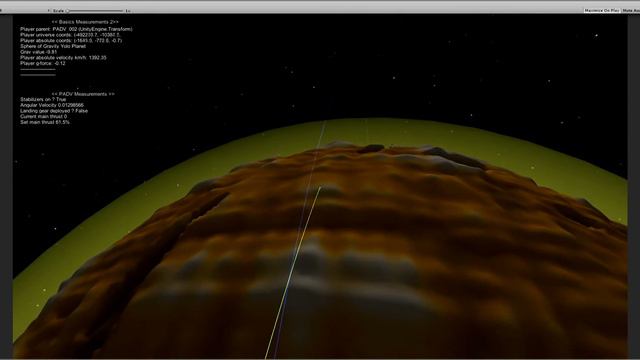Toggle the Mute Audio button
Image resolution: width=640 pixels, height=360 pixels.
(631, 11)
